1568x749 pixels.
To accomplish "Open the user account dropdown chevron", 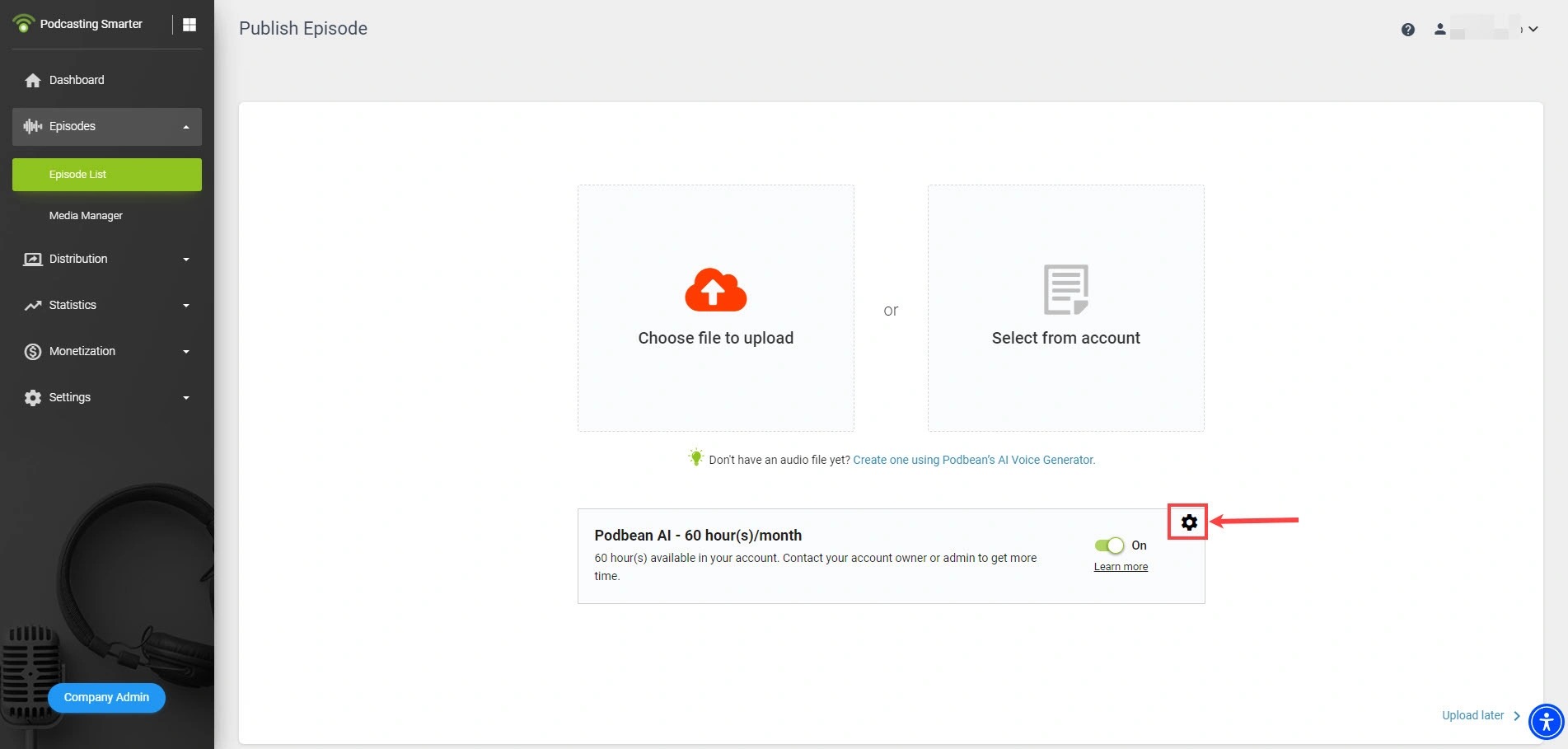I will pos(1533,29).
